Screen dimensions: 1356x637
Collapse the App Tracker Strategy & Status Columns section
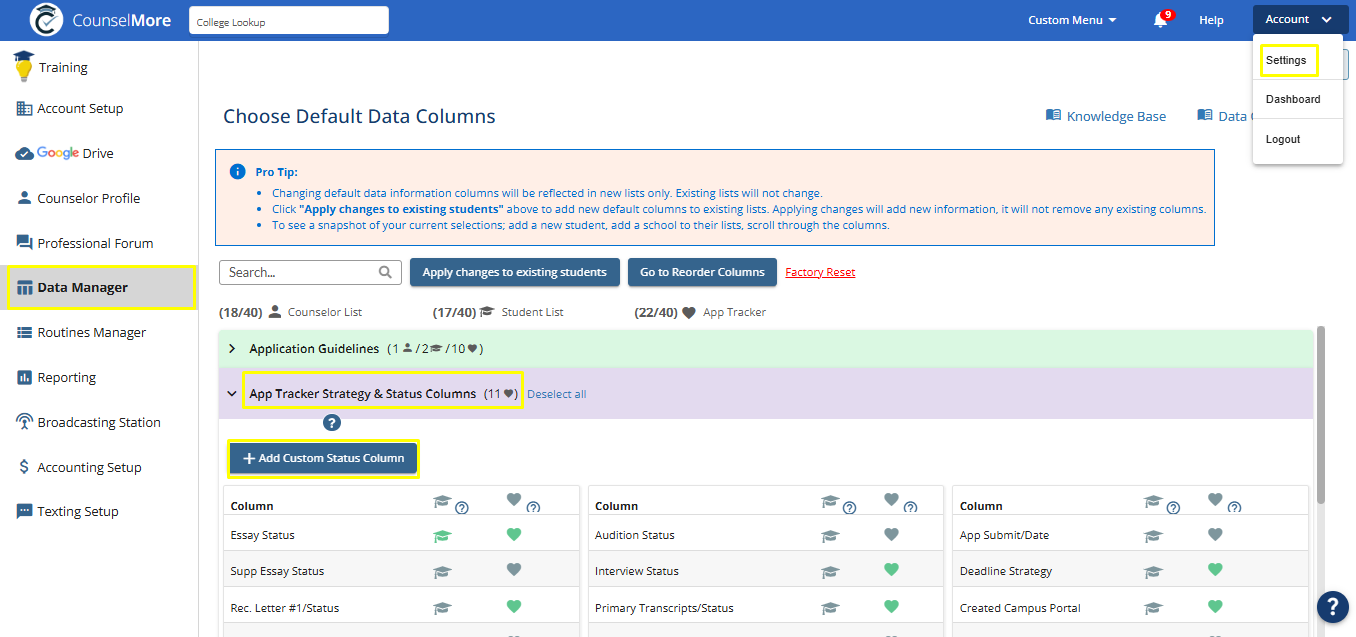point(231,392)
